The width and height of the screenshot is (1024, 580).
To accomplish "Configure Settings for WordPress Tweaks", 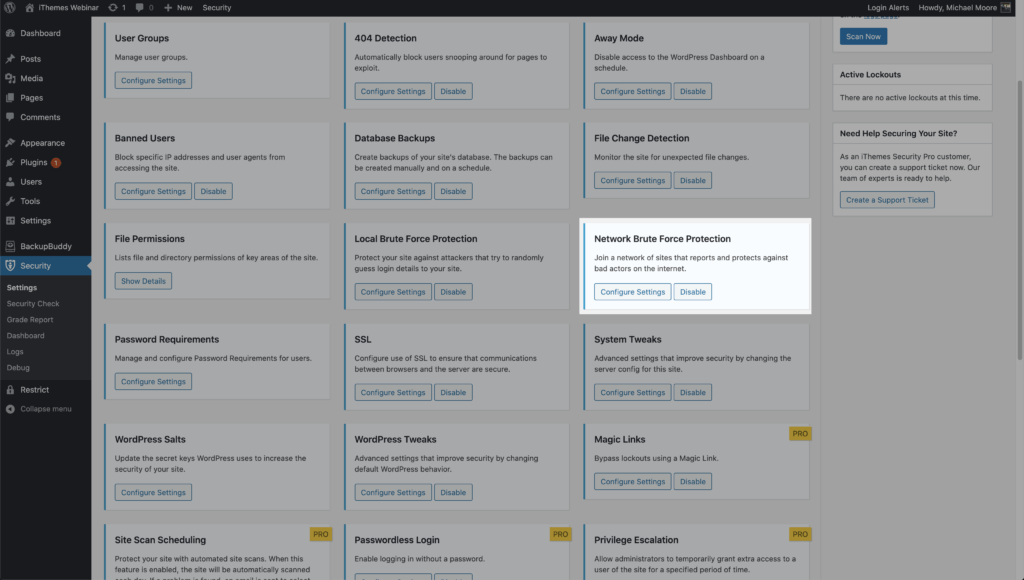I will tap(393, 492).
